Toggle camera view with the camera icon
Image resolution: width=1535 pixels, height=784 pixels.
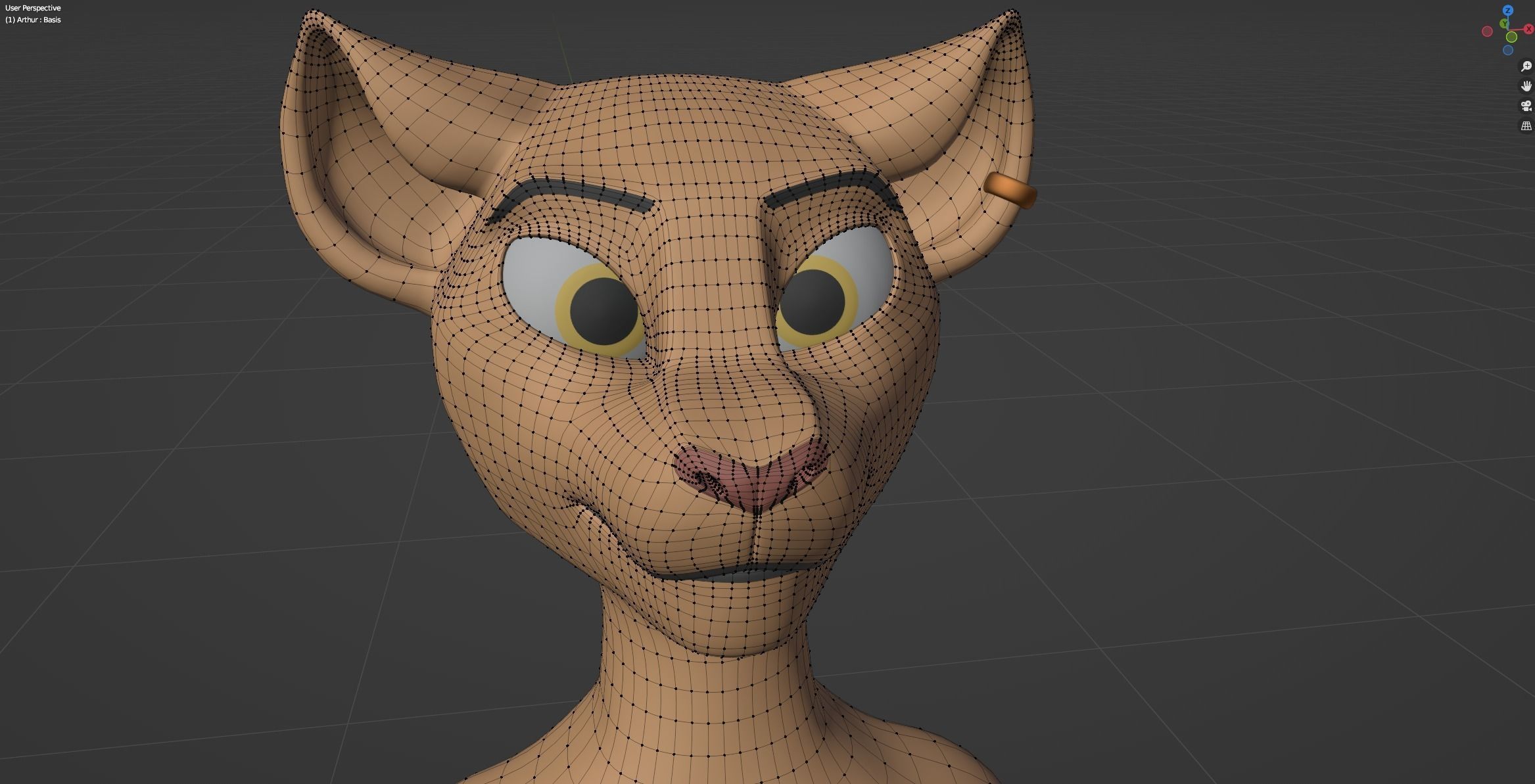pyautogui.click(x=1526, y=106)
